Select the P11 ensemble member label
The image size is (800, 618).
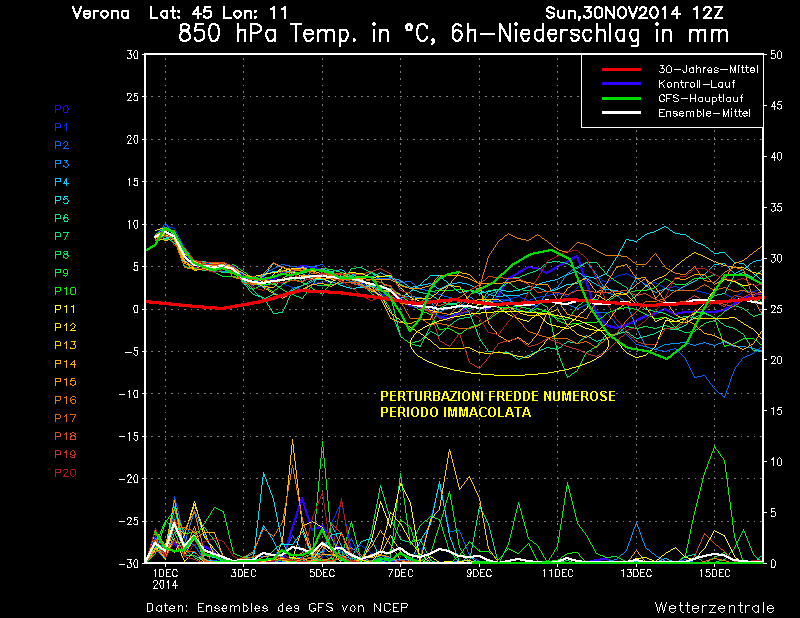pyautogui.click(x=65, y=309)
